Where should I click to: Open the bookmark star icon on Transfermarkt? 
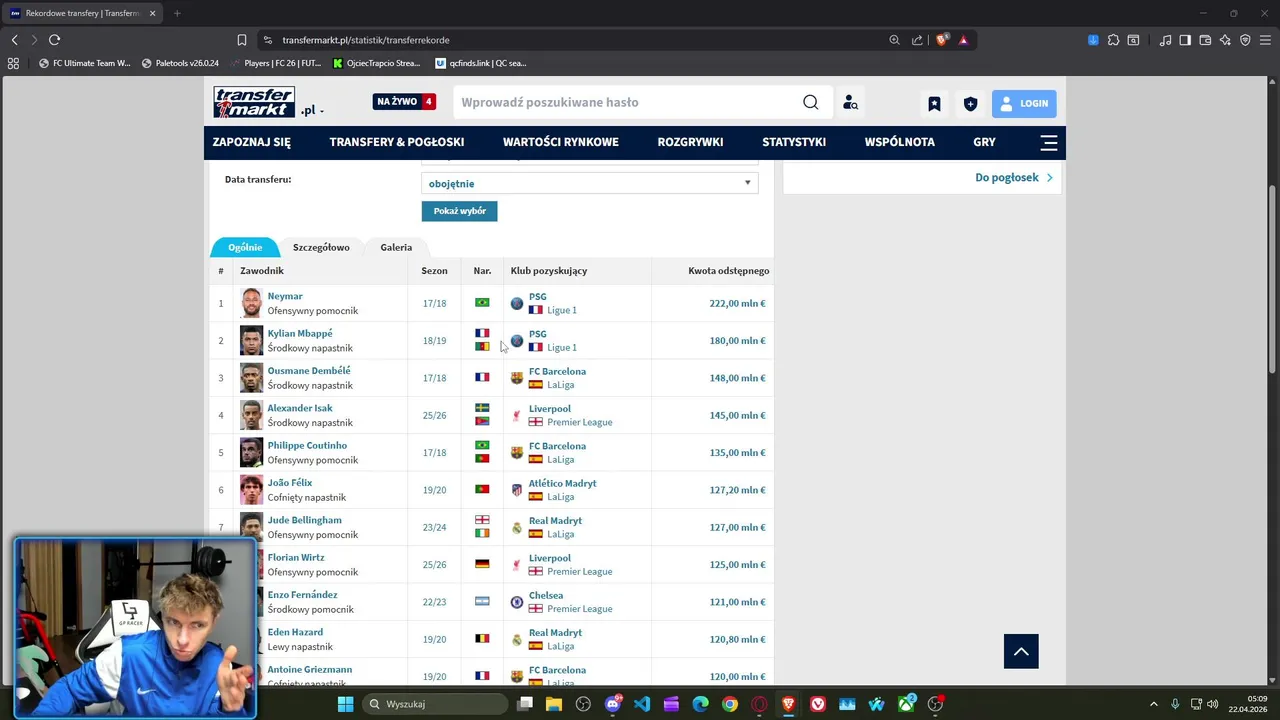pos(934,103)
